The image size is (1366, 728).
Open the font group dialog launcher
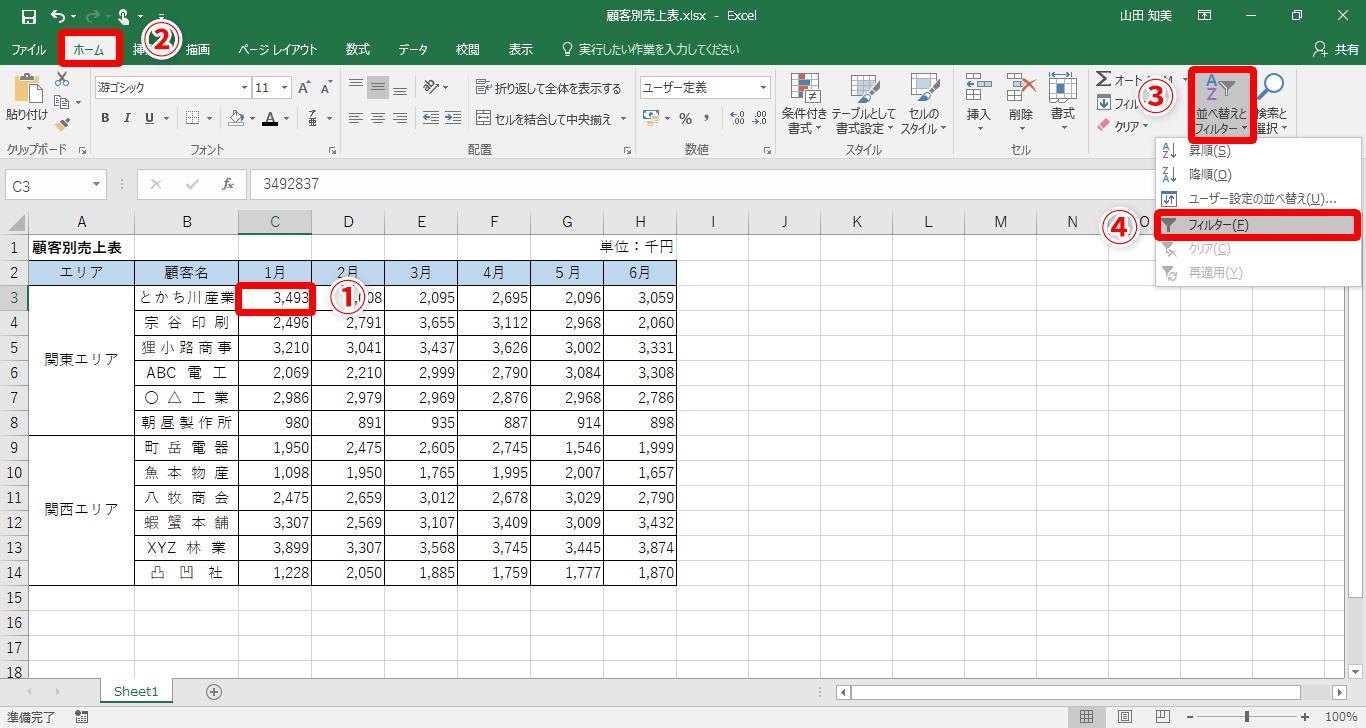click(330, 151)
